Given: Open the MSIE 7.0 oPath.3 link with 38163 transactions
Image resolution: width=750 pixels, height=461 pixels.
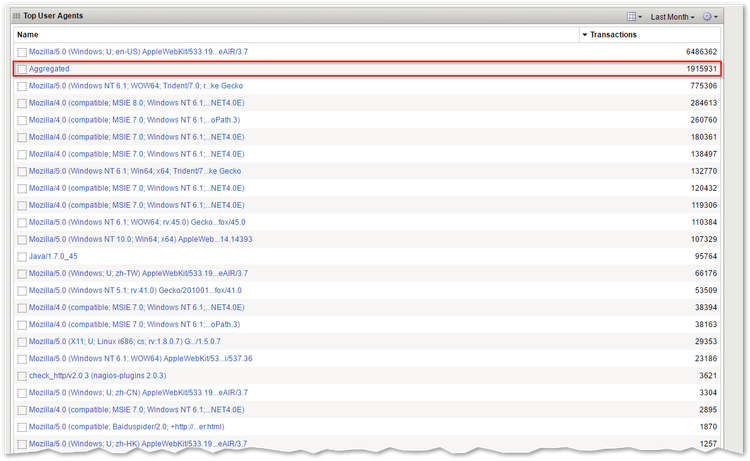Looking at the screenshot, I should tap(134, 324).
